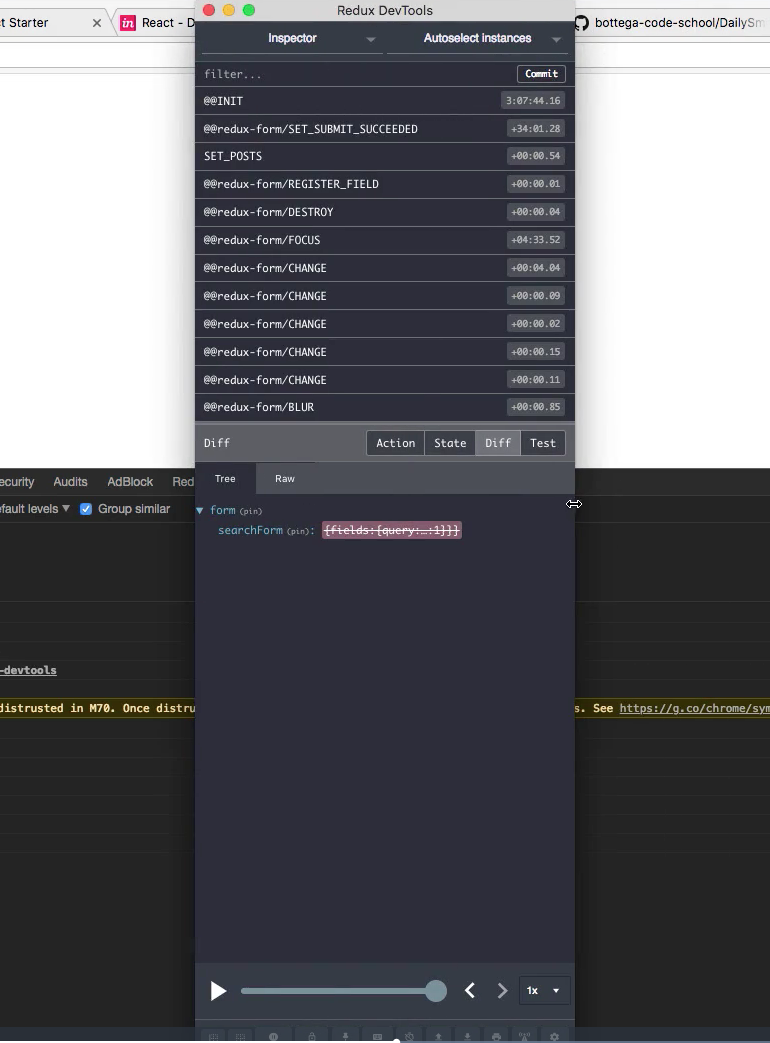Switch to the bottega-code-school GitHub tab

[672, 23]
